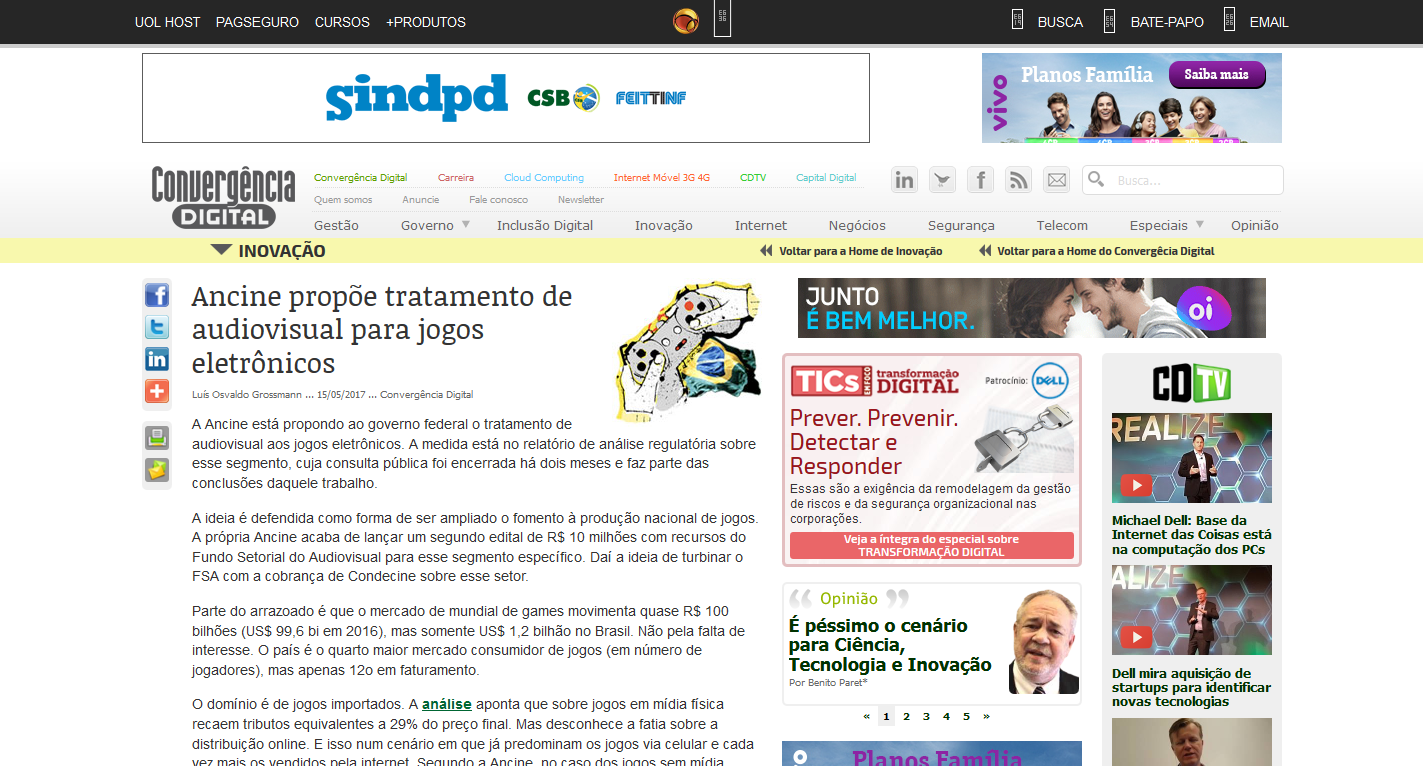Click the Newsletter link
The width and height of the screenshot is (1423, 766).
tap(581, 200)
